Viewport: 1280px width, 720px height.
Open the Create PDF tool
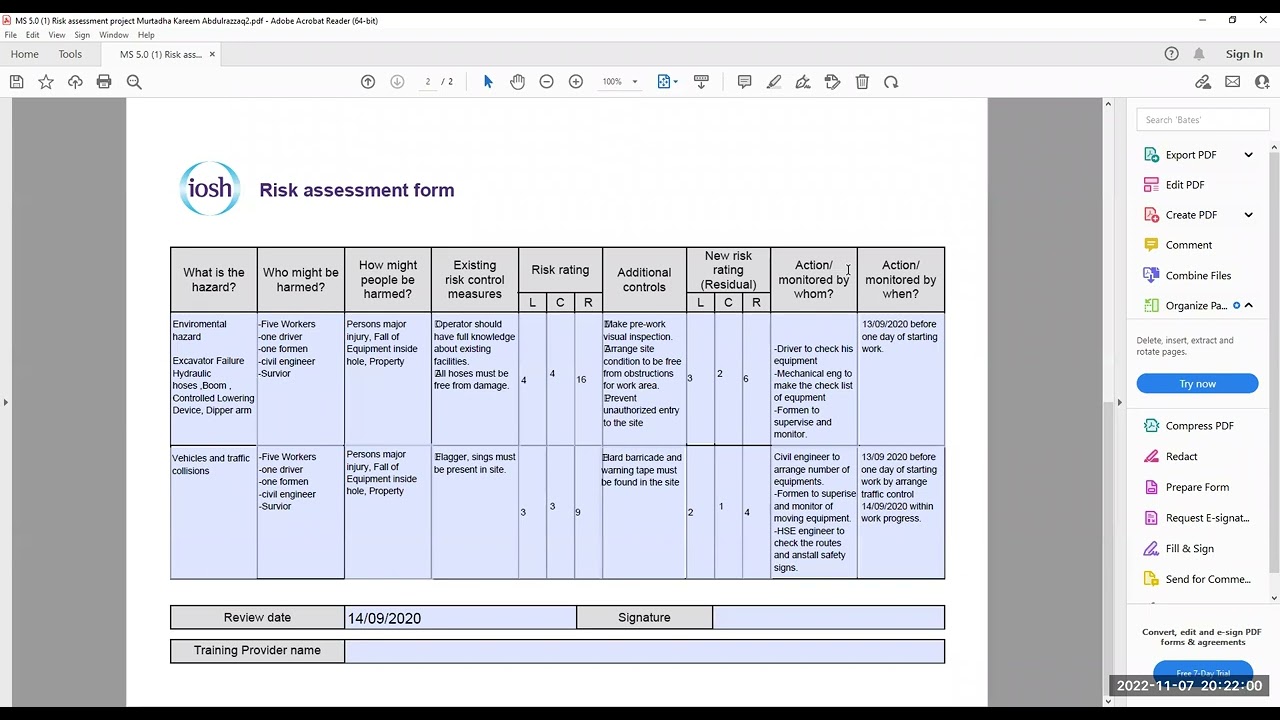(1190, 215)
